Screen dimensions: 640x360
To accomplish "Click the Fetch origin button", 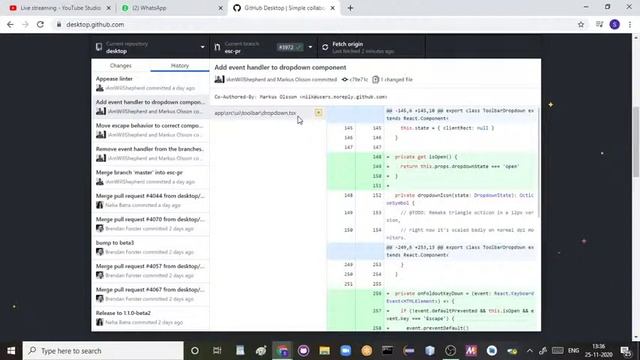I will tap(371, 47).
